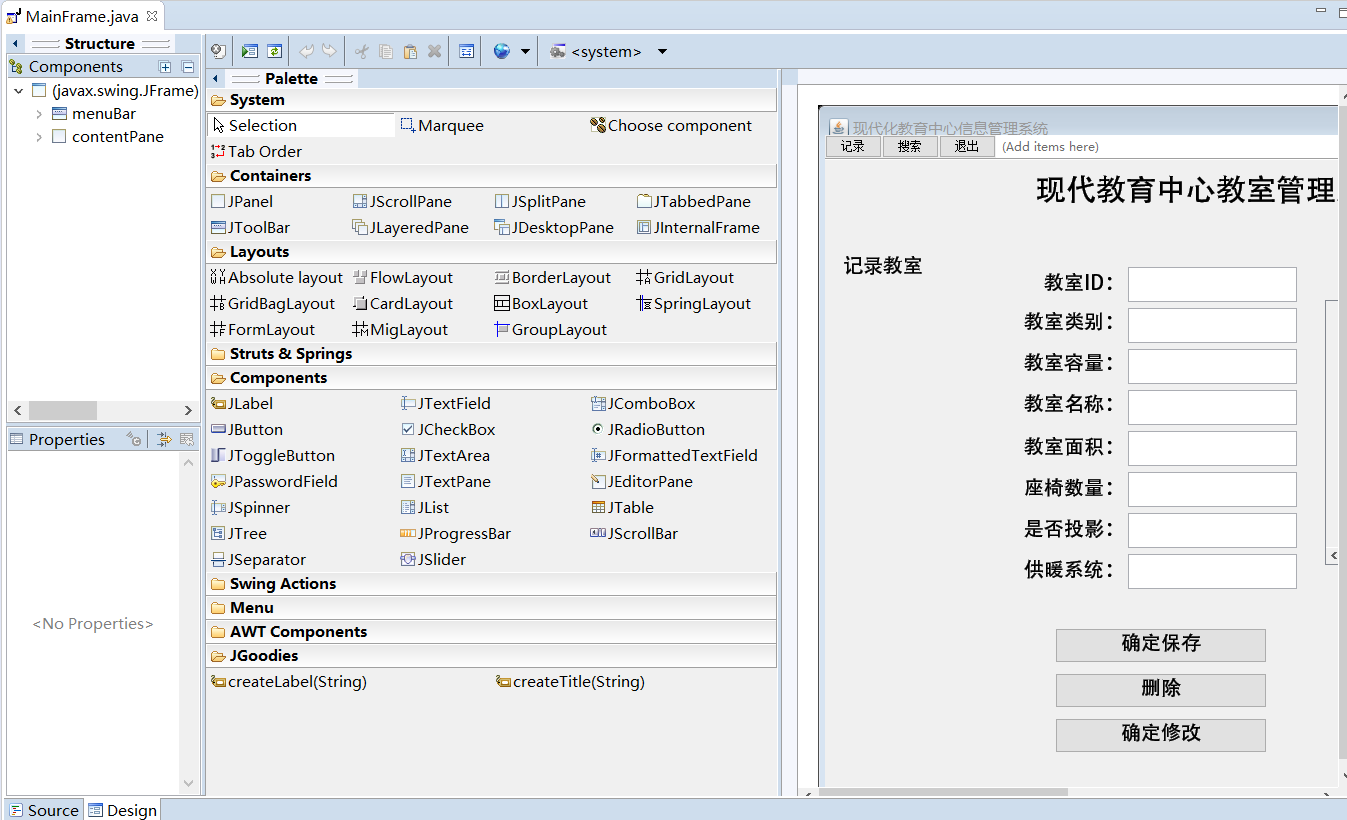Click the 教室ID input field in the form

1211,284
